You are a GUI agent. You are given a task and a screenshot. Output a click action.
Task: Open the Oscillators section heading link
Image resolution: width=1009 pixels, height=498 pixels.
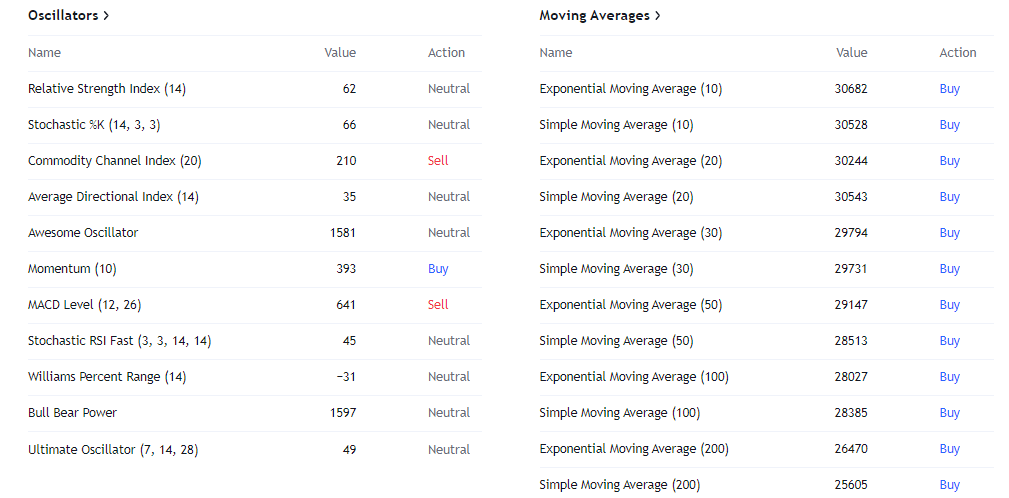click(69, 15)
